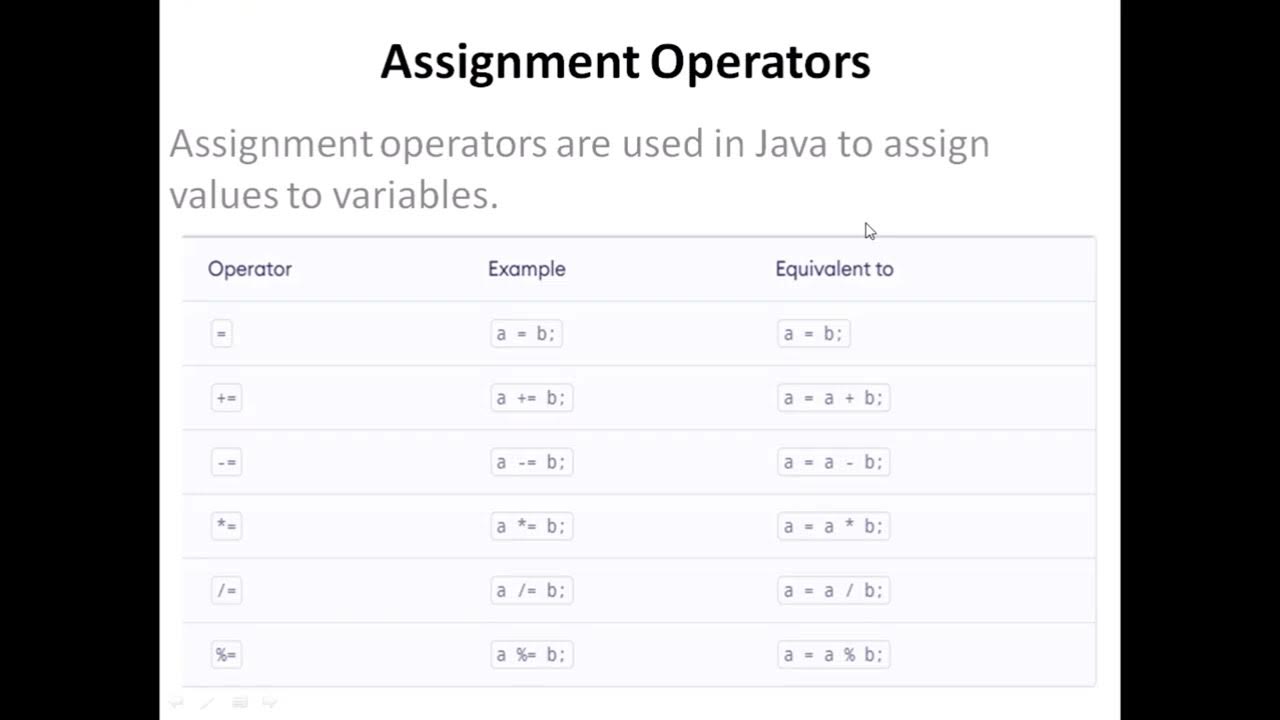1280x720 pixels.
Task: Select the -= operator cell
Action: pyautogui.click(x=226, y=462)
